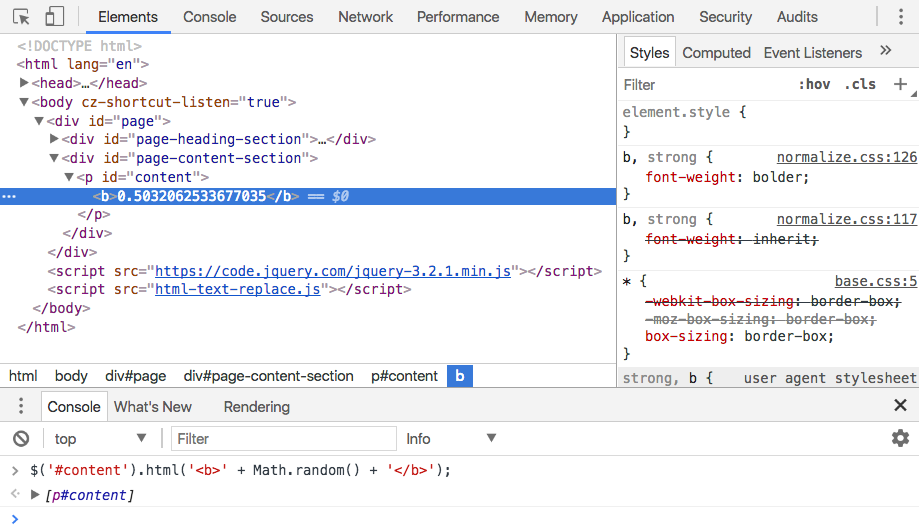Click the box-sizing: border-box declaration
The width and height of the screenshot is (919, 530).
(739, 336)
